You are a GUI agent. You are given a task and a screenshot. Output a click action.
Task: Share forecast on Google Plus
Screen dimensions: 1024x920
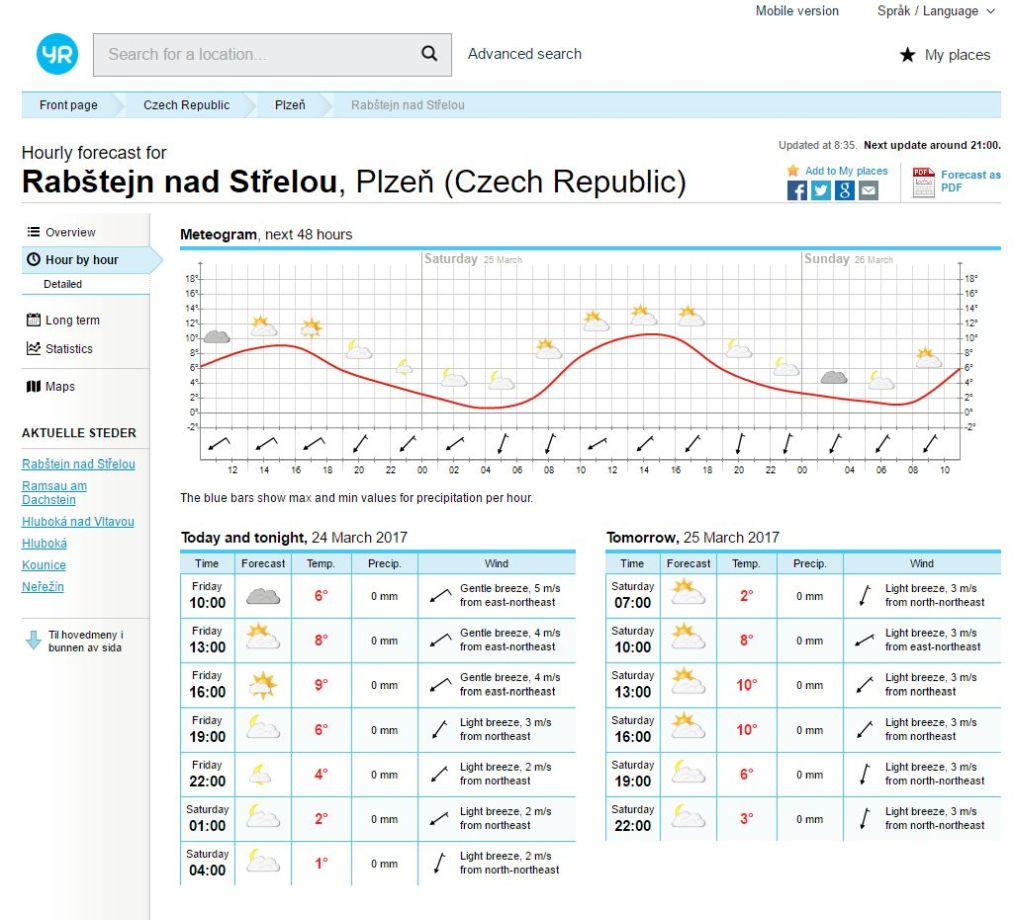point(844,190)
